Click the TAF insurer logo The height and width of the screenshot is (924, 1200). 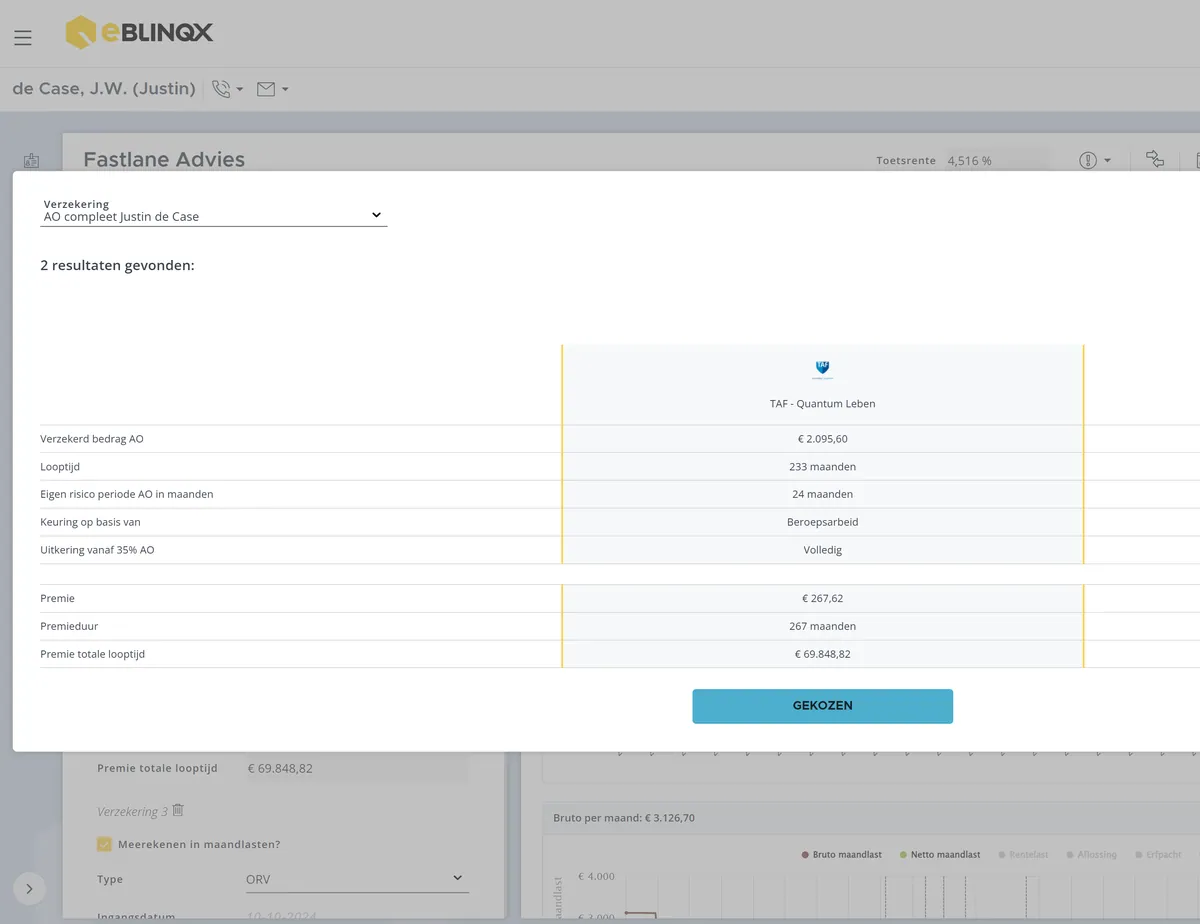(823, 369)
